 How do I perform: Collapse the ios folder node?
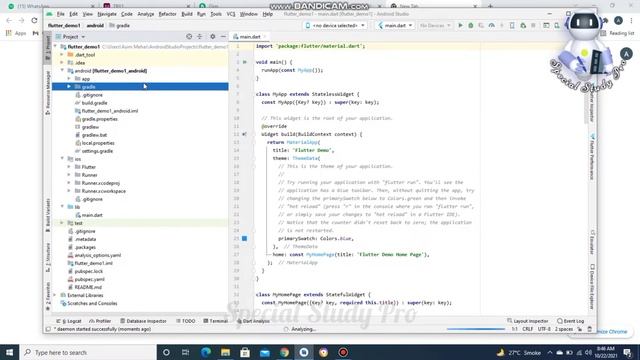[62, 159]
